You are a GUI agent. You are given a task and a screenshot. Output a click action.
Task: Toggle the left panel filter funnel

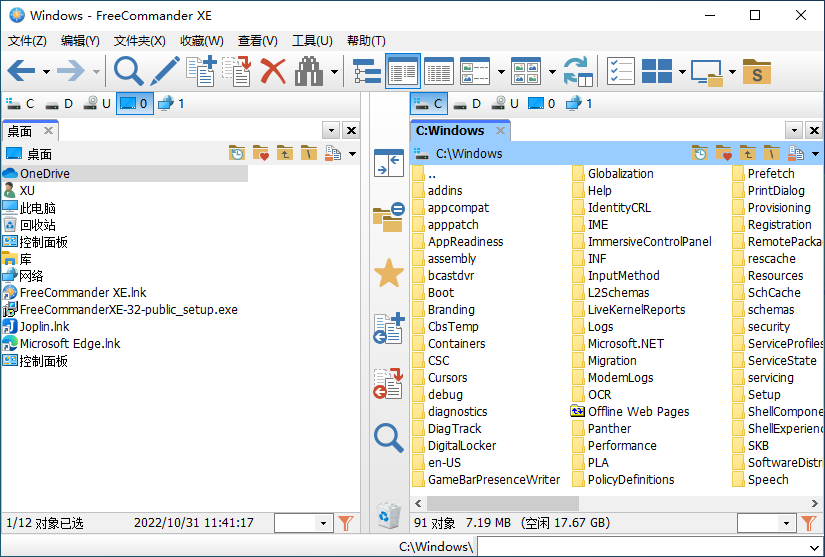pyautogui.click(x=346, y=523)
